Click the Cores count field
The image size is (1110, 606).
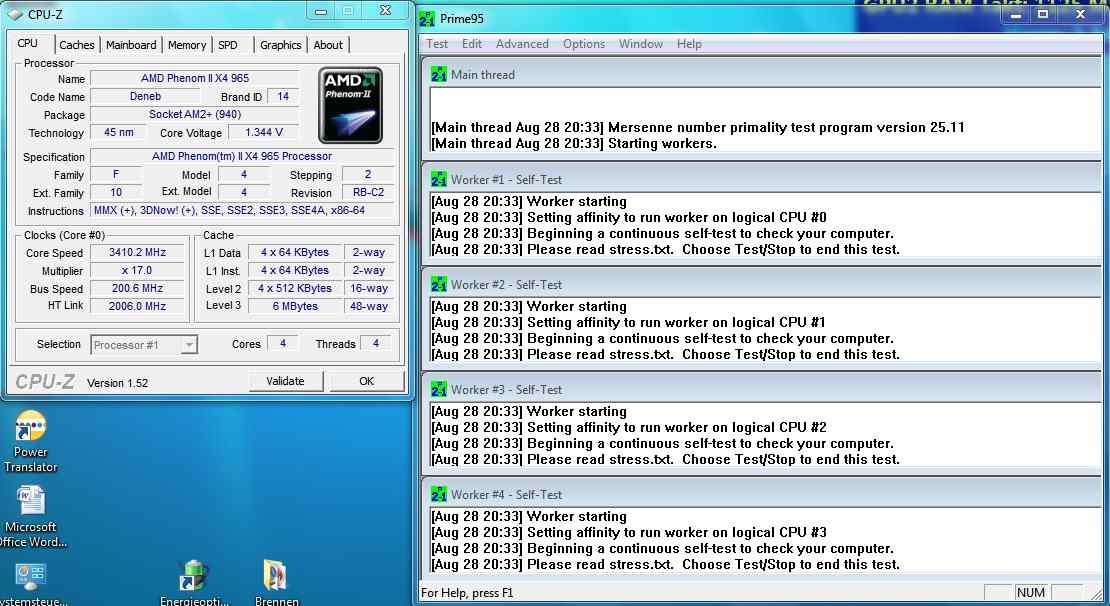click(282, 343)
